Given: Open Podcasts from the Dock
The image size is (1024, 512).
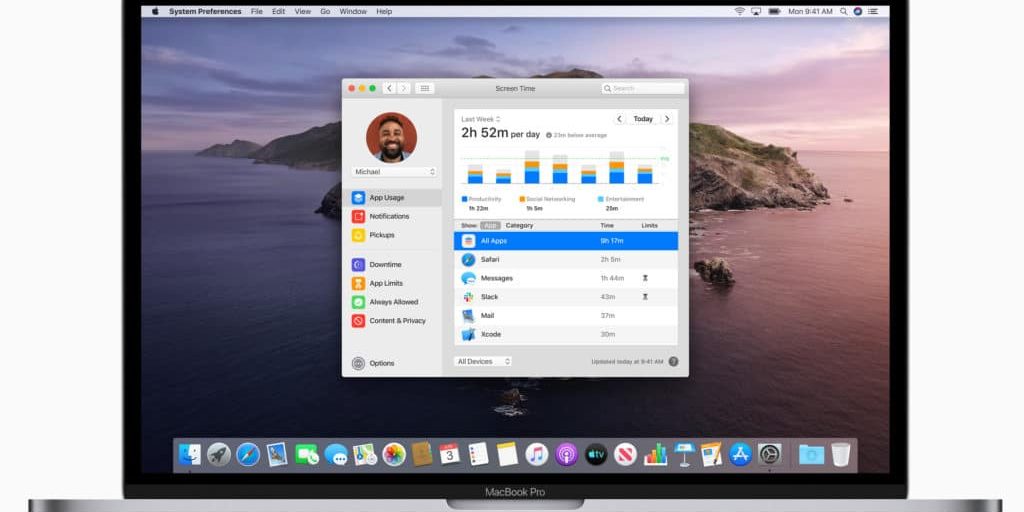Looking at the screenshot, I should tap(566, 455).
